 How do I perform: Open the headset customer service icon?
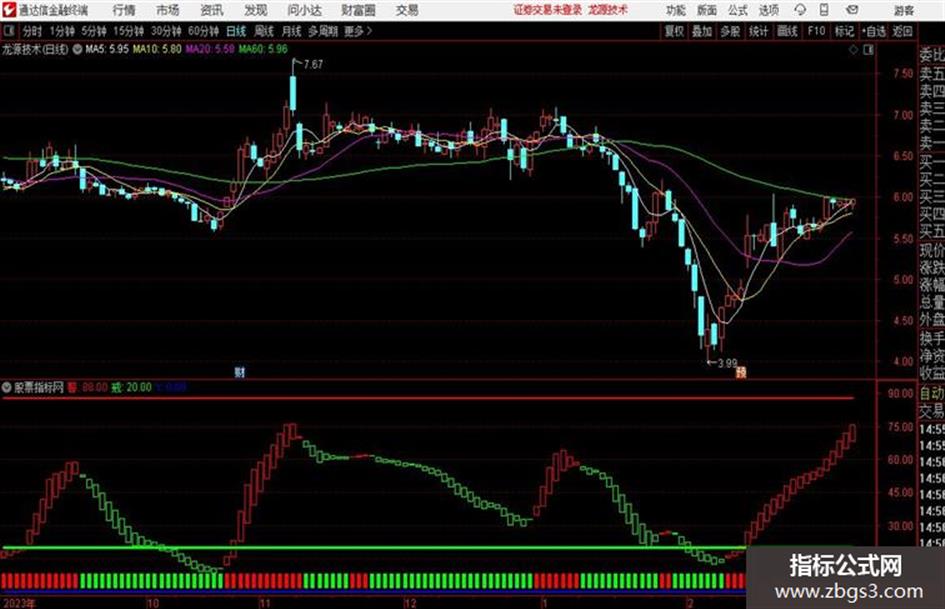(x=800, y=10)
